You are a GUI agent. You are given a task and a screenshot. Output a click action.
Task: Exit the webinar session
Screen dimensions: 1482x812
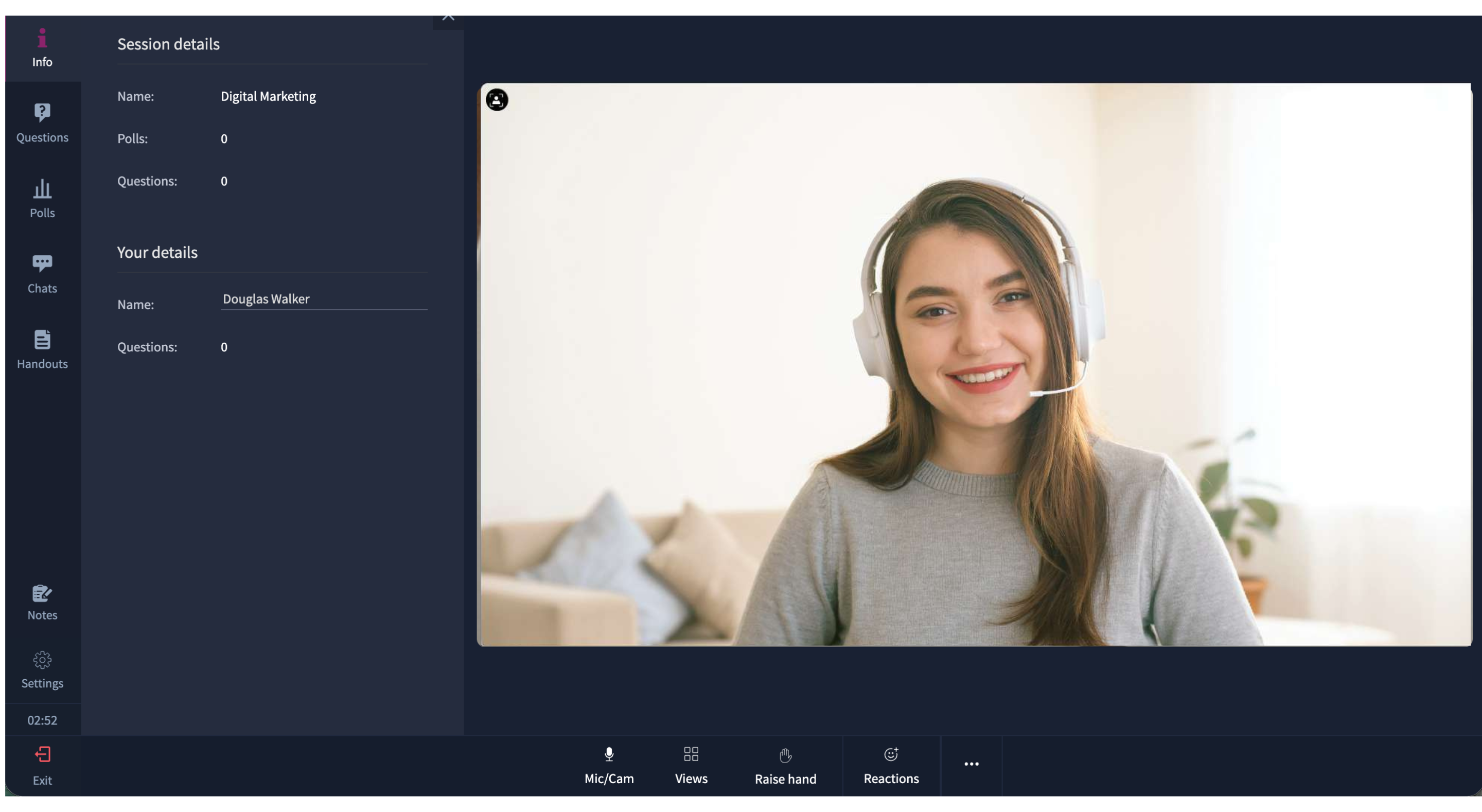coord(42,765)
